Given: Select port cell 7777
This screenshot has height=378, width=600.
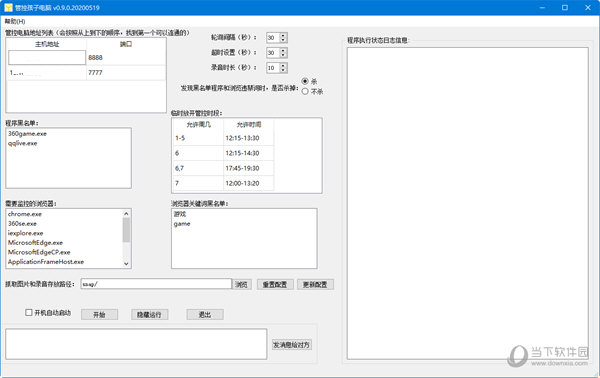Looking at the screenshot, I should [126, 73].
